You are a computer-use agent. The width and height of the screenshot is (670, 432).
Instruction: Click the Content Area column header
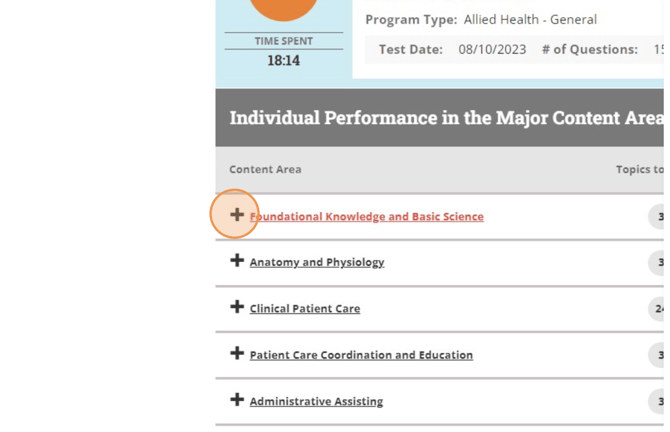265,170
